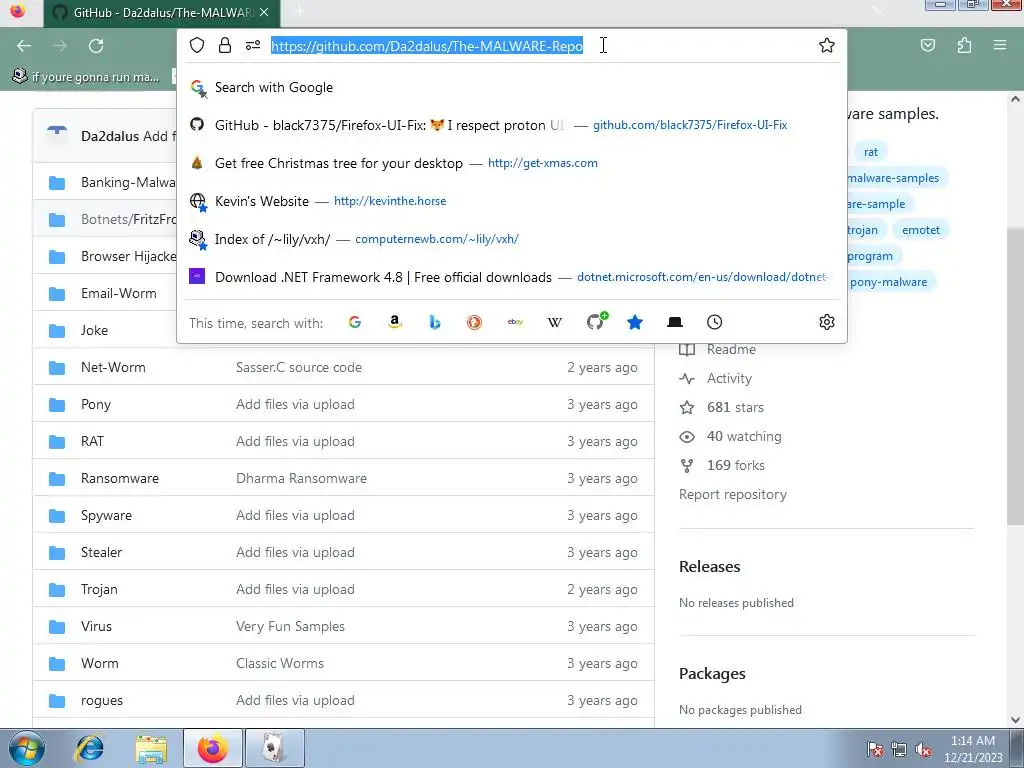
Task: Open the site permissions icon in address bar
Action: [x=253, y=45]
